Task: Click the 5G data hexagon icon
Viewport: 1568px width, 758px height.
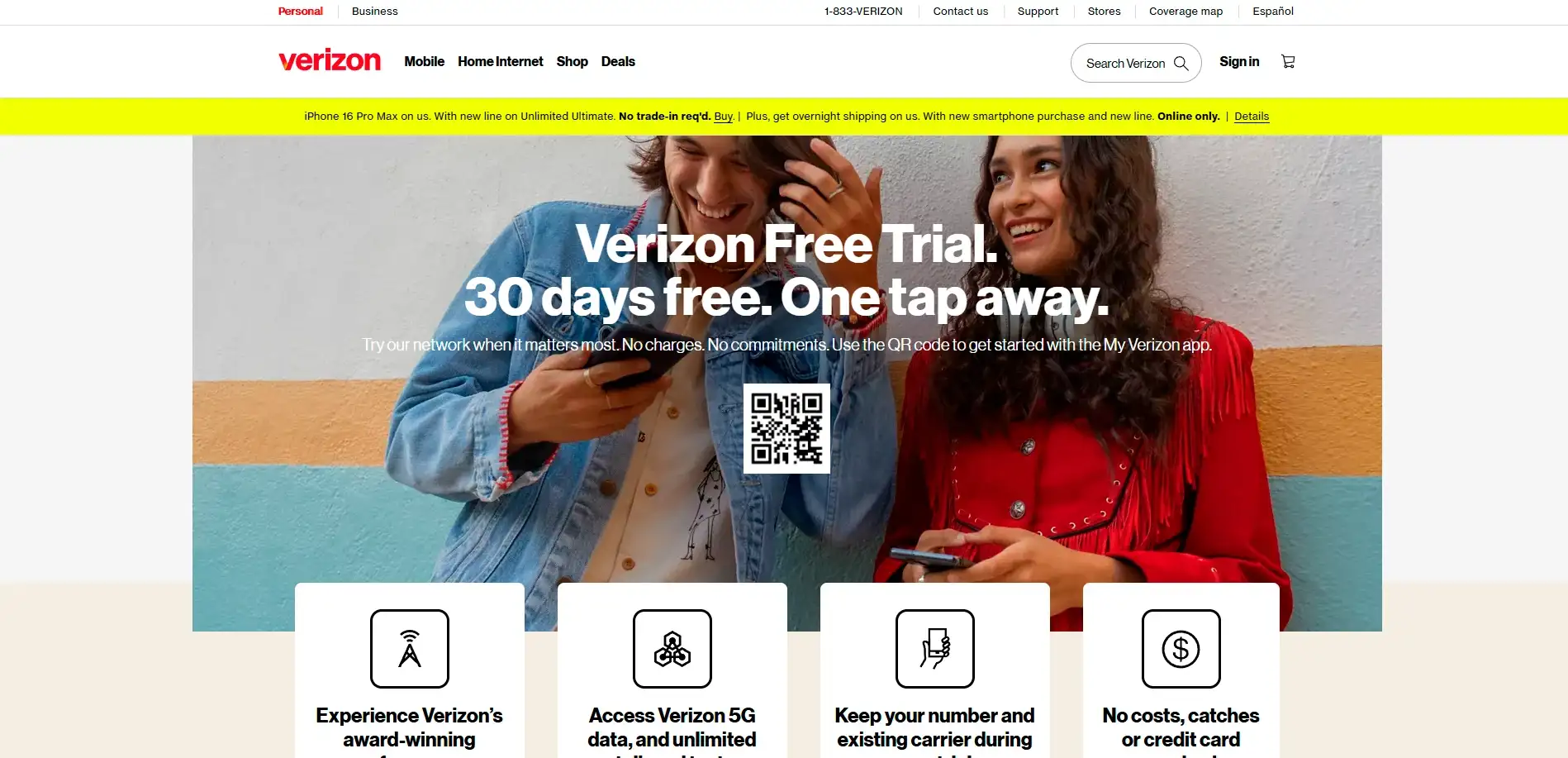Action: coord(672,649)
